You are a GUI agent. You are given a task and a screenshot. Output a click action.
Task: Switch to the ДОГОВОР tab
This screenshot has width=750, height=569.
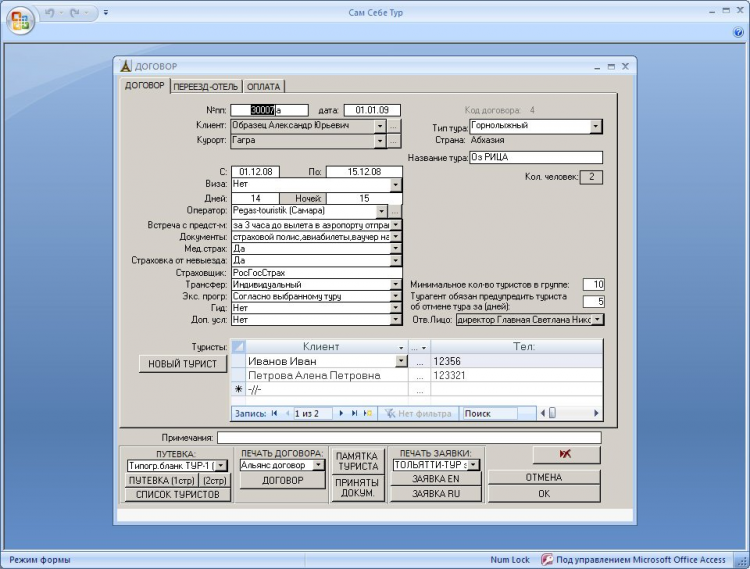pos(144,86)
